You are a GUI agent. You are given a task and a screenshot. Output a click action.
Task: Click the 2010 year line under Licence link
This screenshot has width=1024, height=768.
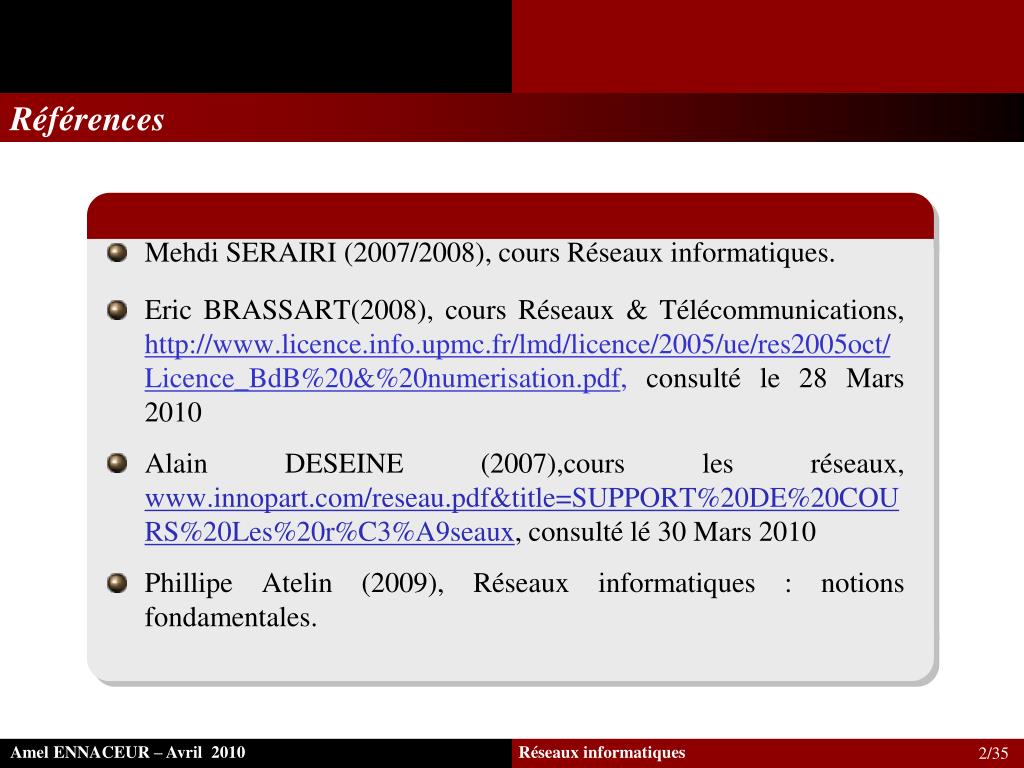coord(173,413)
